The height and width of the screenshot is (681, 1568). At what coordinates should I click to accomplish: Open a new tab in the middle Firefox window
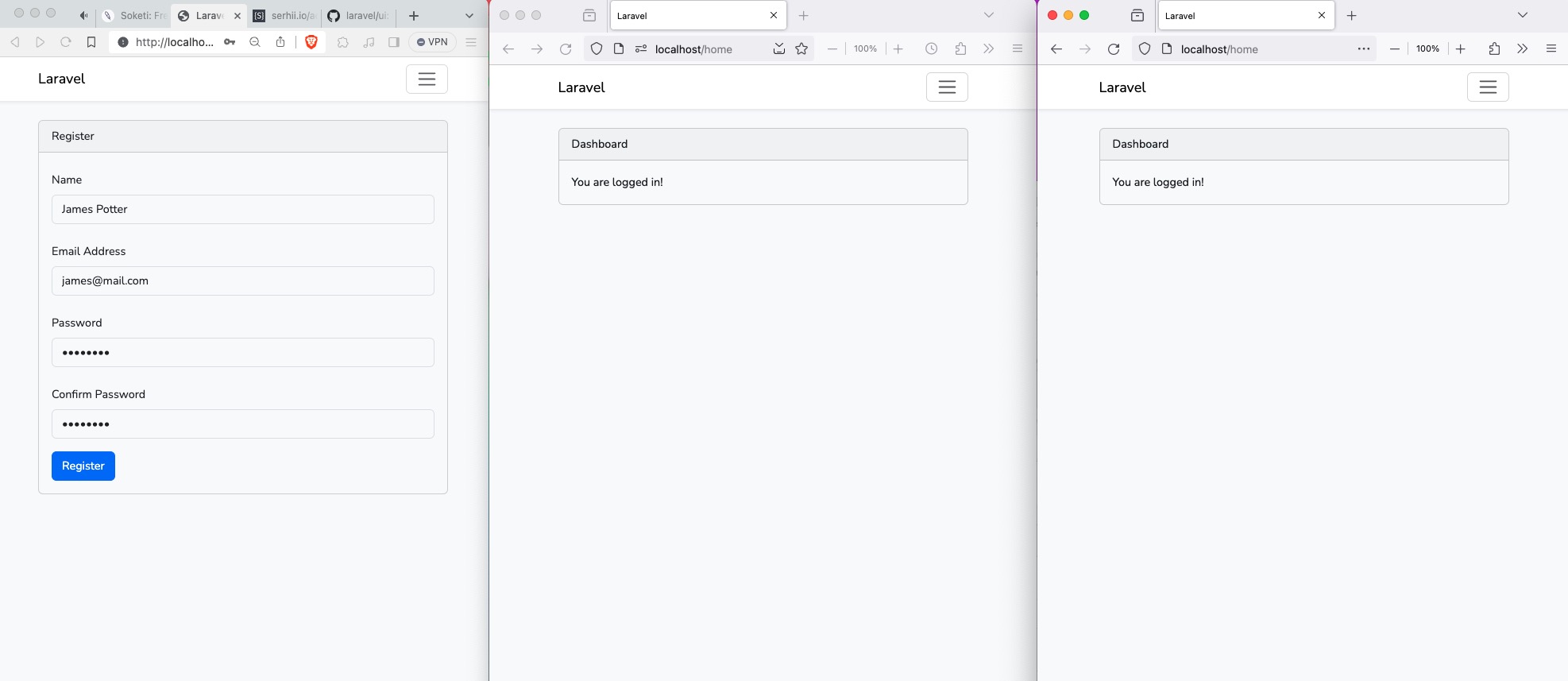803,15
